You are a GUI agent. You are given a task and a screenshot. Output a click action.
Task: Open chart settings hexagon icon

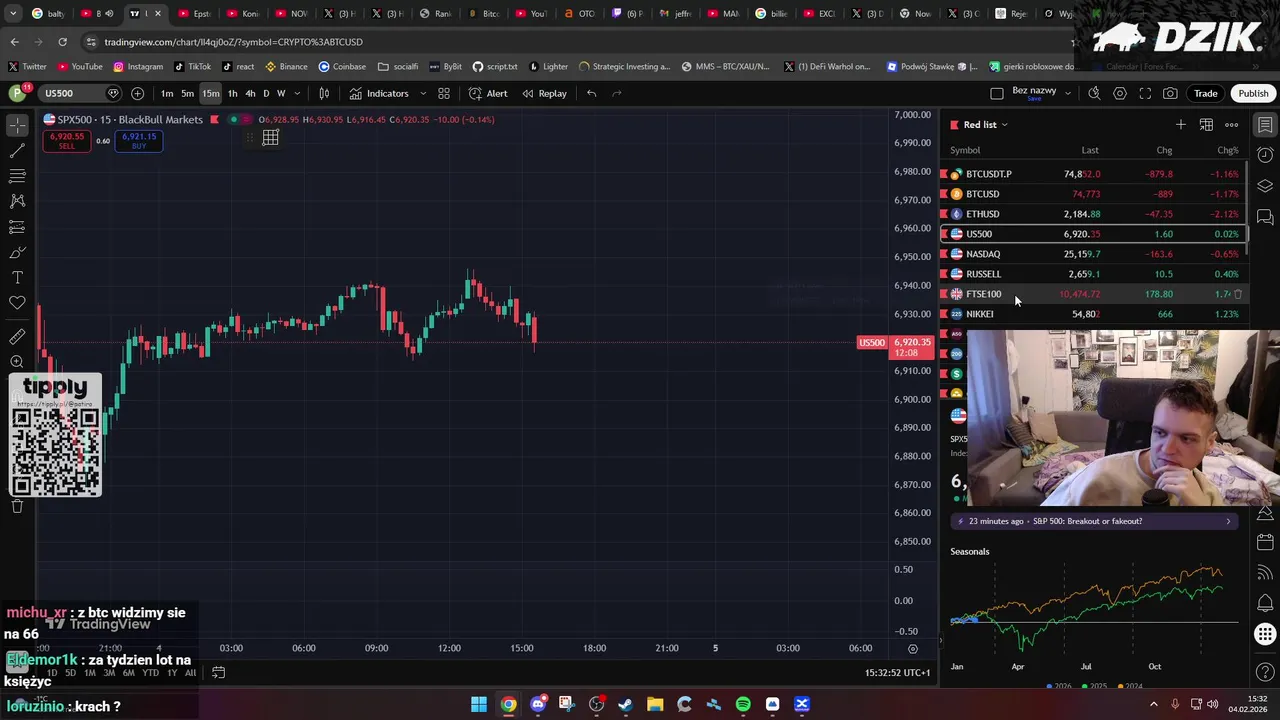click(x=1120, y=93)
